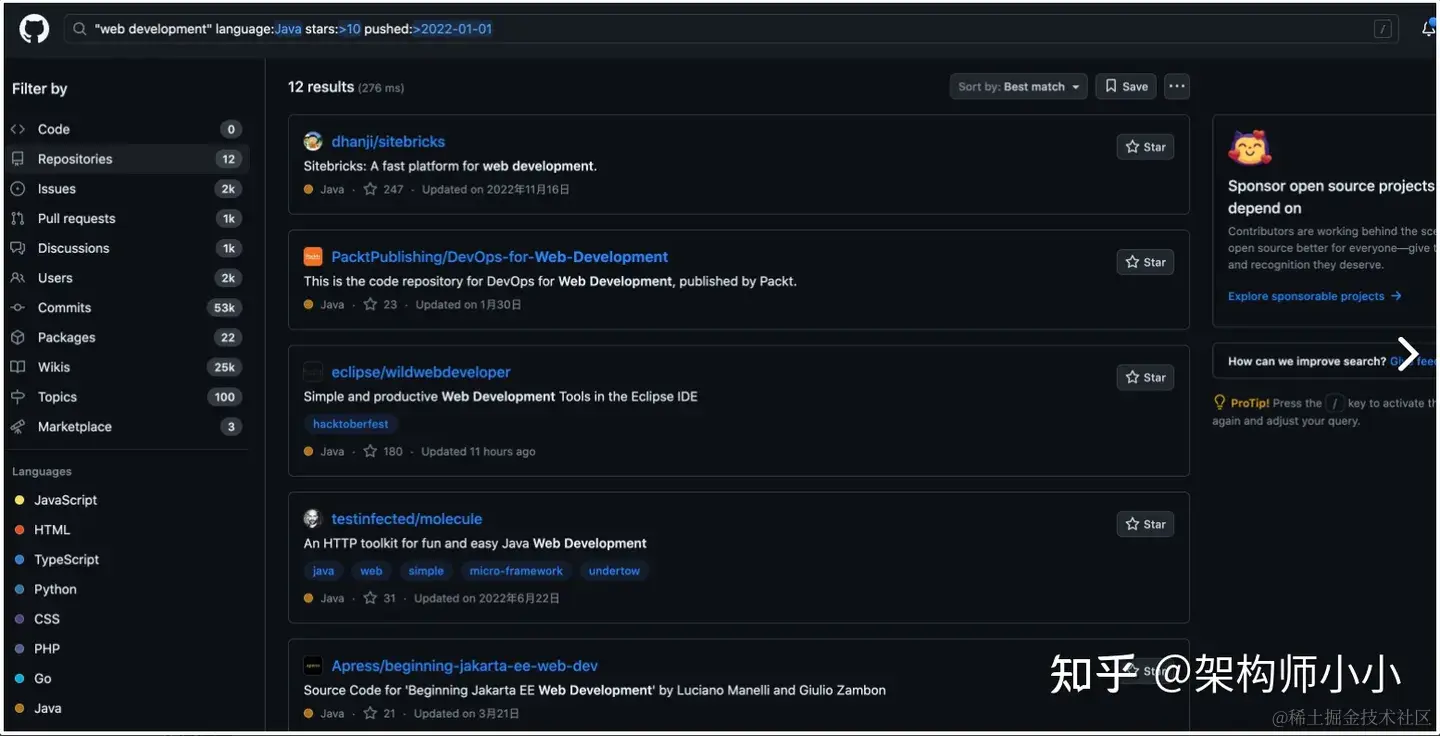The width and height of the screenshot is (1440, 736).
Task: Select the Repositories filter
Action: (x=127, y=159)
